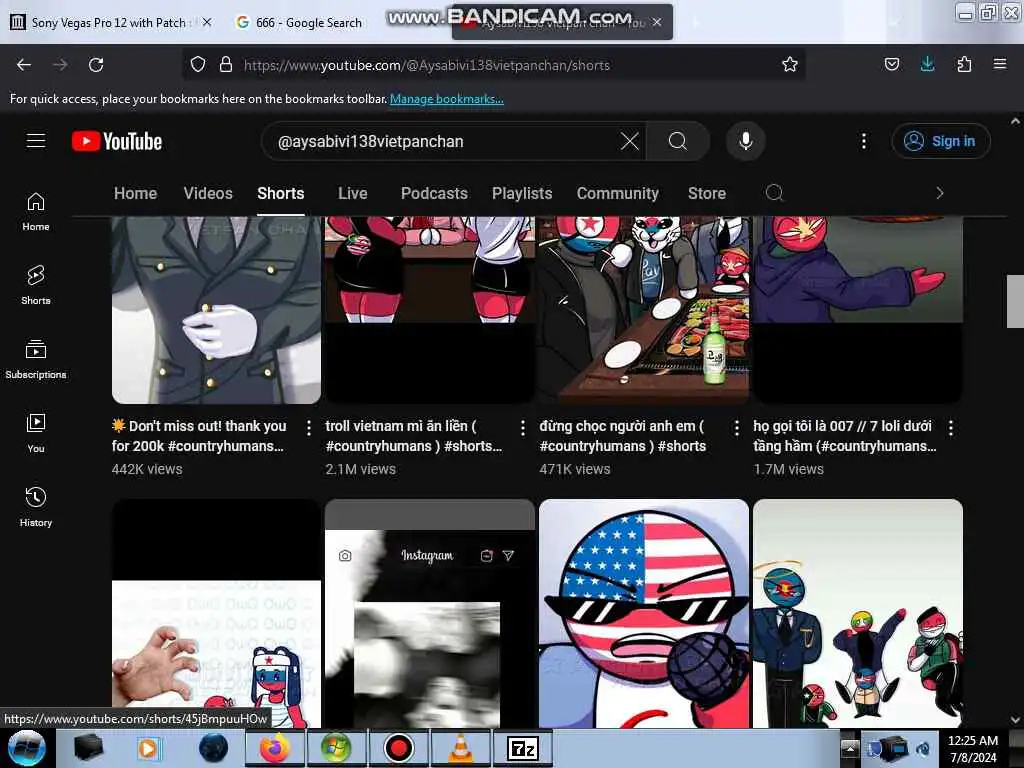Switch to the Videos tab
The height and width of the screenshot is (768, 1024).
[x=208, y=193]
